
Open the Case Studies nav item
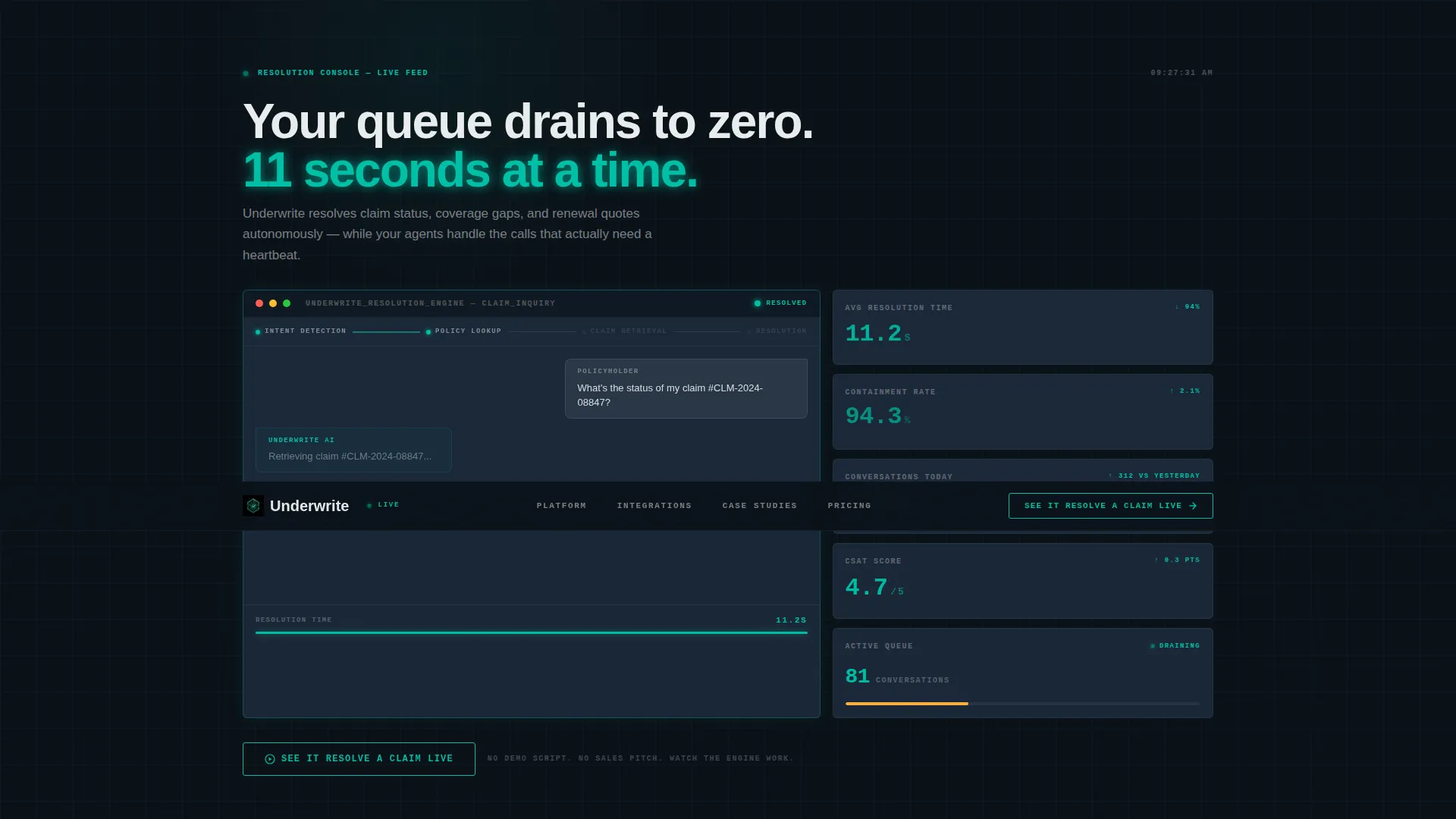tap(759, 506)
